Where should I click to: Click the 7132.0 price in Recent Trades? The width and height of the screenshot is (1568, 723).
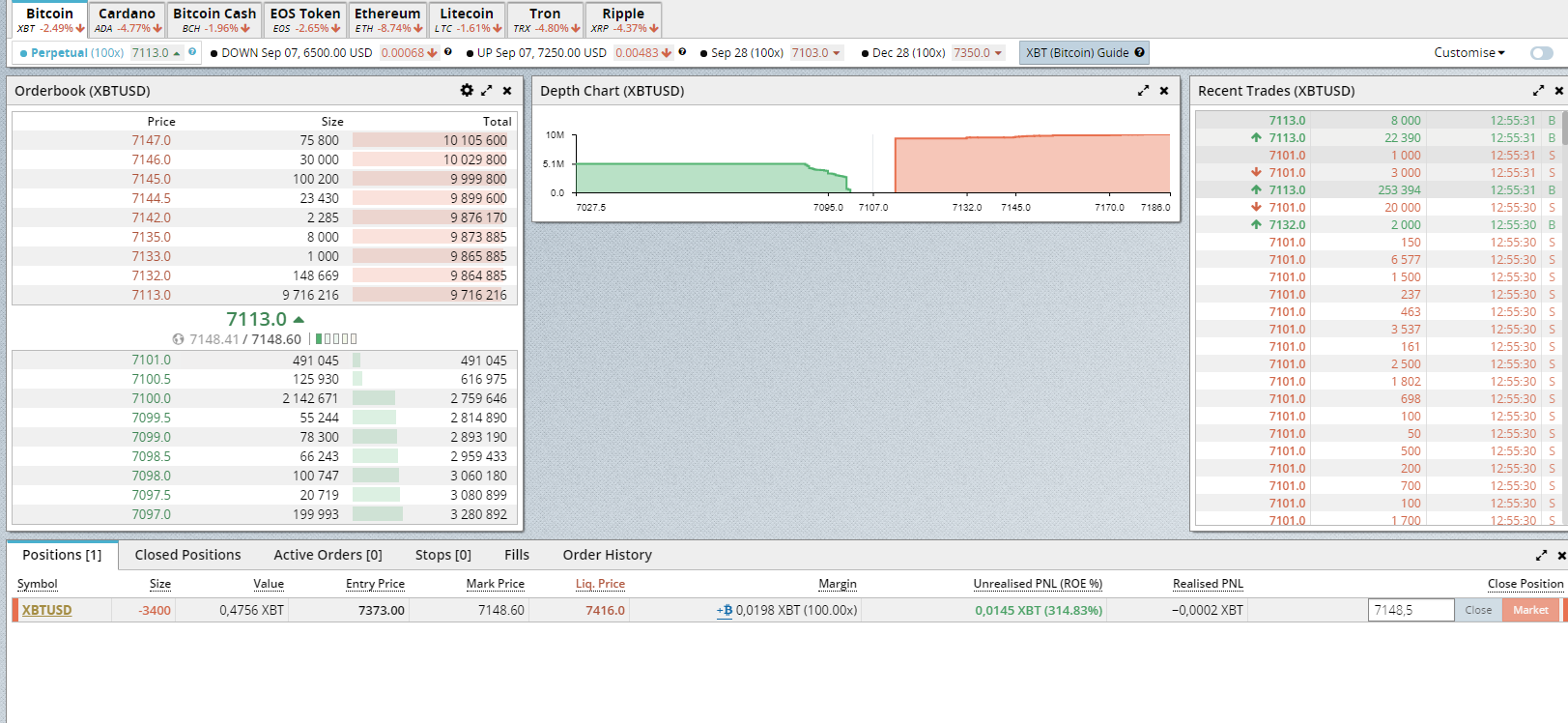coord(1287,225)
